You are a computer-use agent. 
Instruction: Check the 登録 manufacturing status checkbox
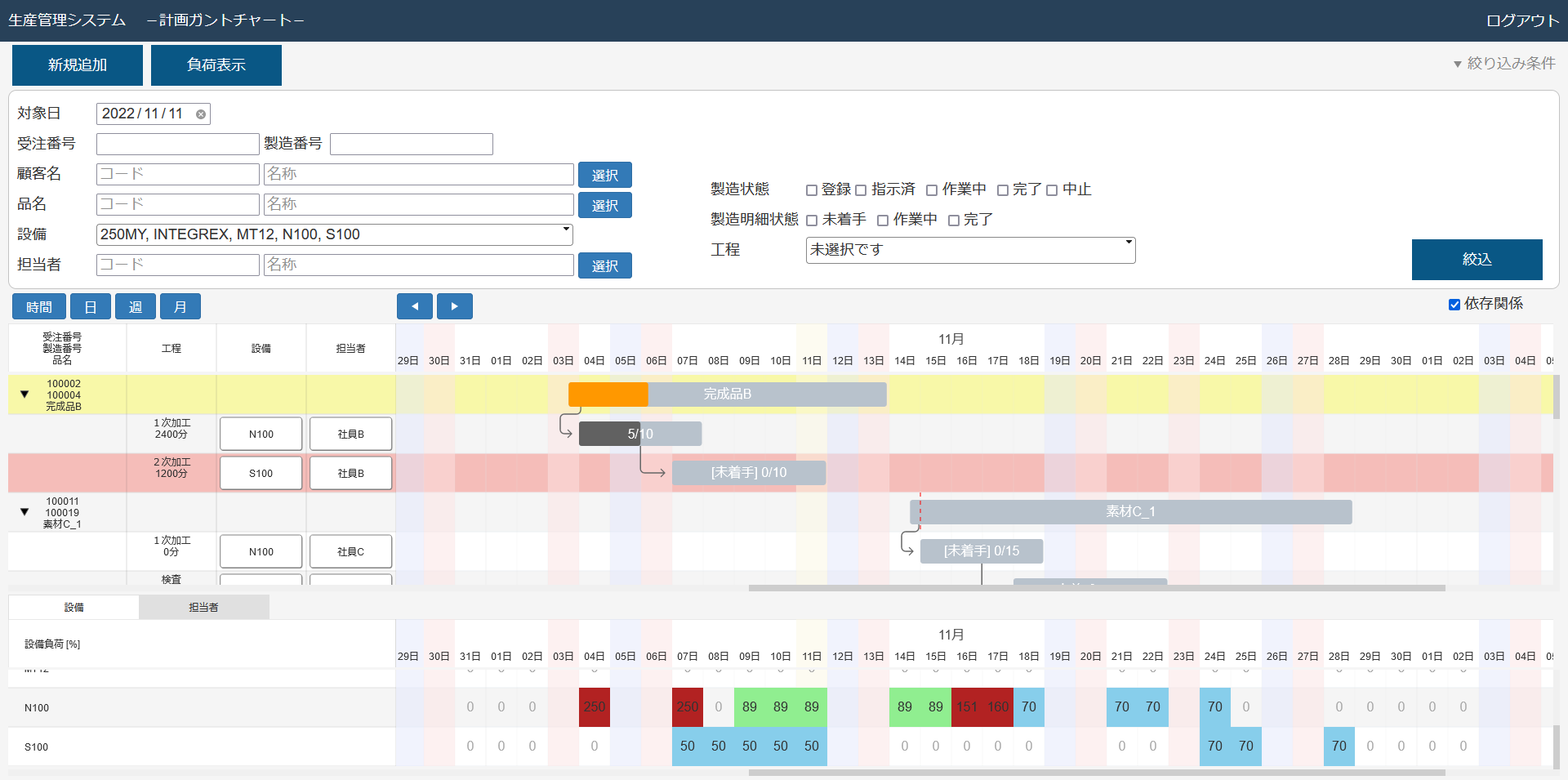[x=812, y=190]
